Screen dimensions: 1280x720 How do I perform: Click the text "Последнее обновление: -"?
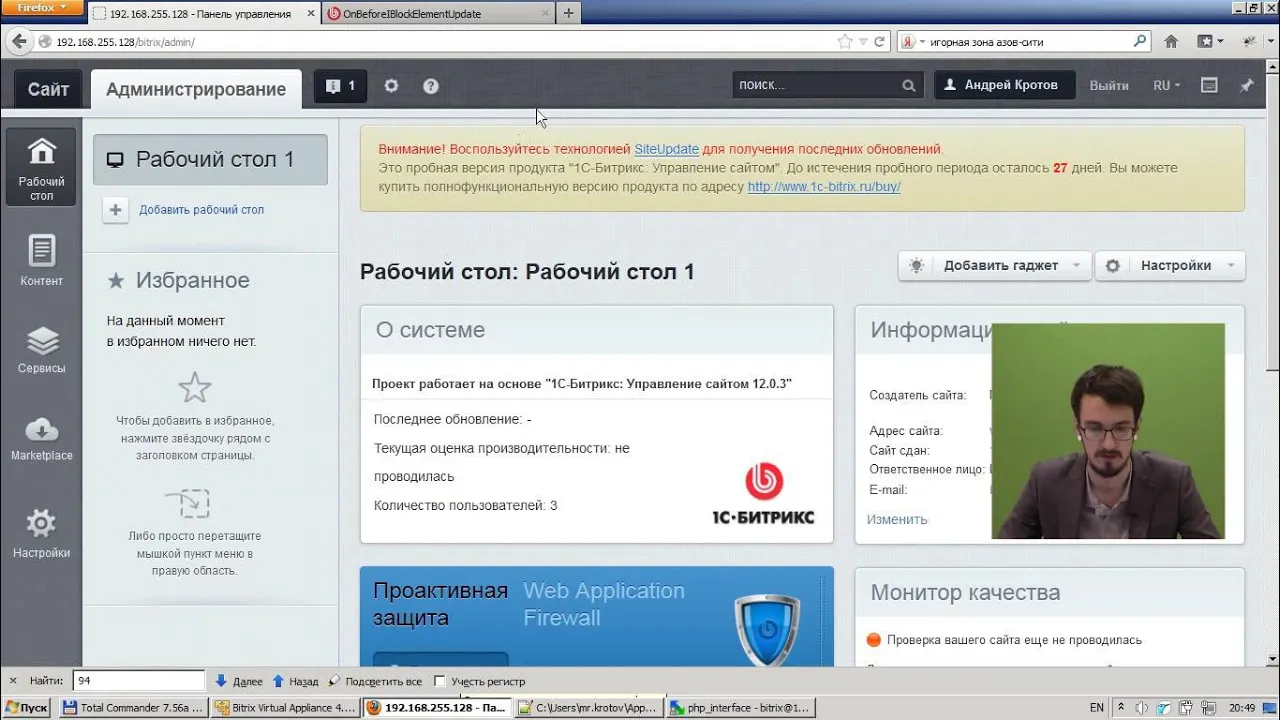click(453, 419)
